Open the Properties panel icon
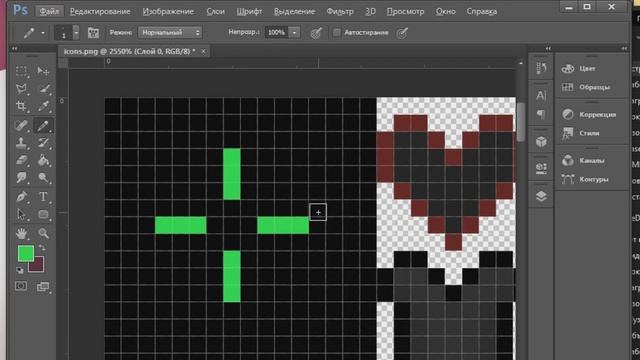640x360 pixels. (541, 168)
